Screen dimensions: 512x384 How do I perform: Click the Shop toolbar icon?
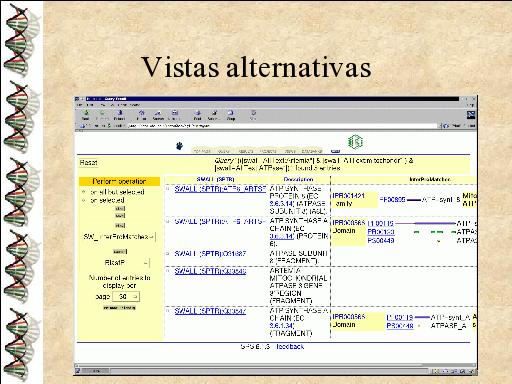coord(231,115)
